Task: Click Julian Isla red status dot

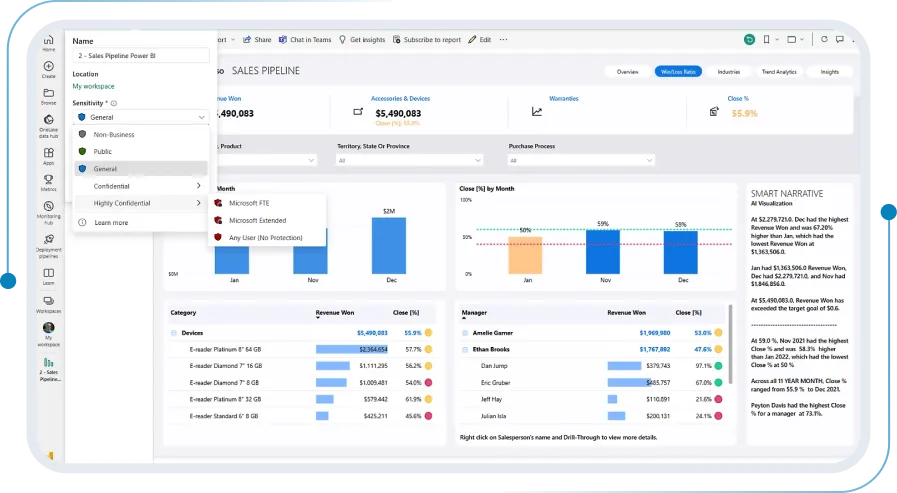Action: (719, 416)
